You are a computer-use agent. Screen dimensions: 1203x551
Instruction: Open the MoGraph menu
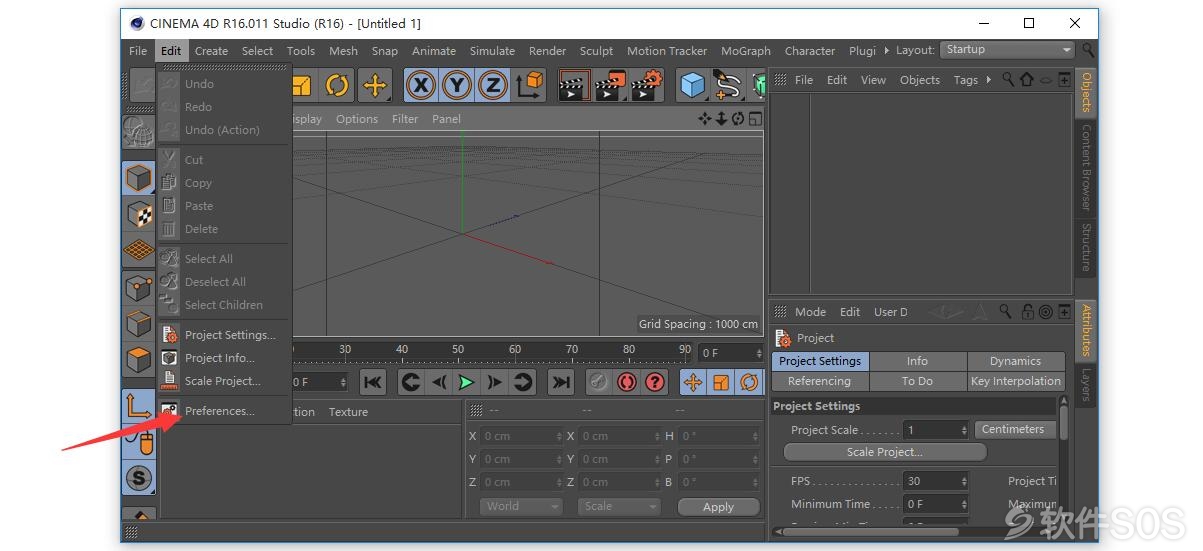coord(746,51)
